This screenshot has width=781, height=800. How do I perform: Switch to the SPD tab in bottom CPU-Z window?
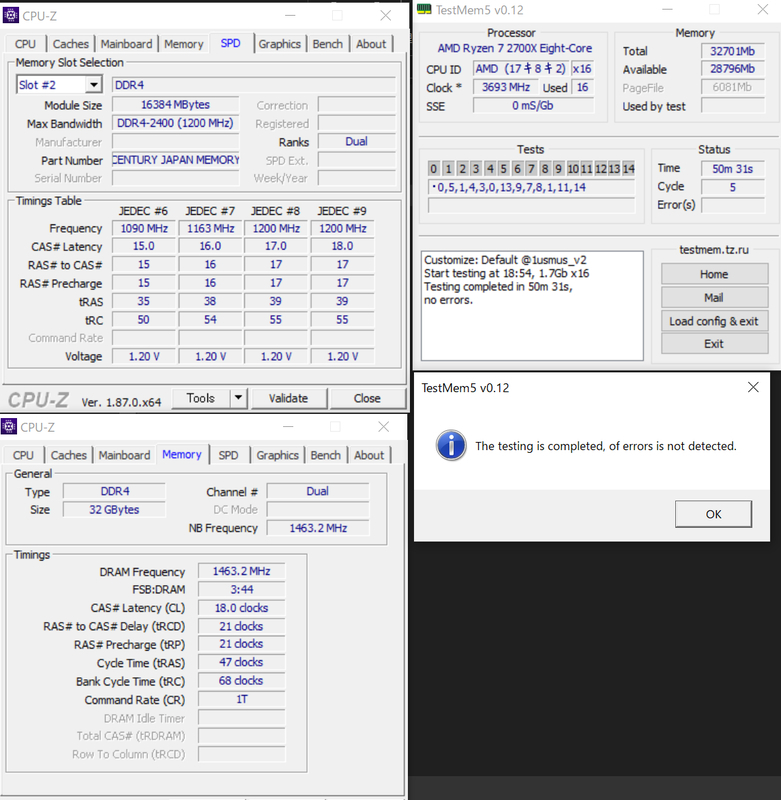pyautogui.click(x=229, y=455)
